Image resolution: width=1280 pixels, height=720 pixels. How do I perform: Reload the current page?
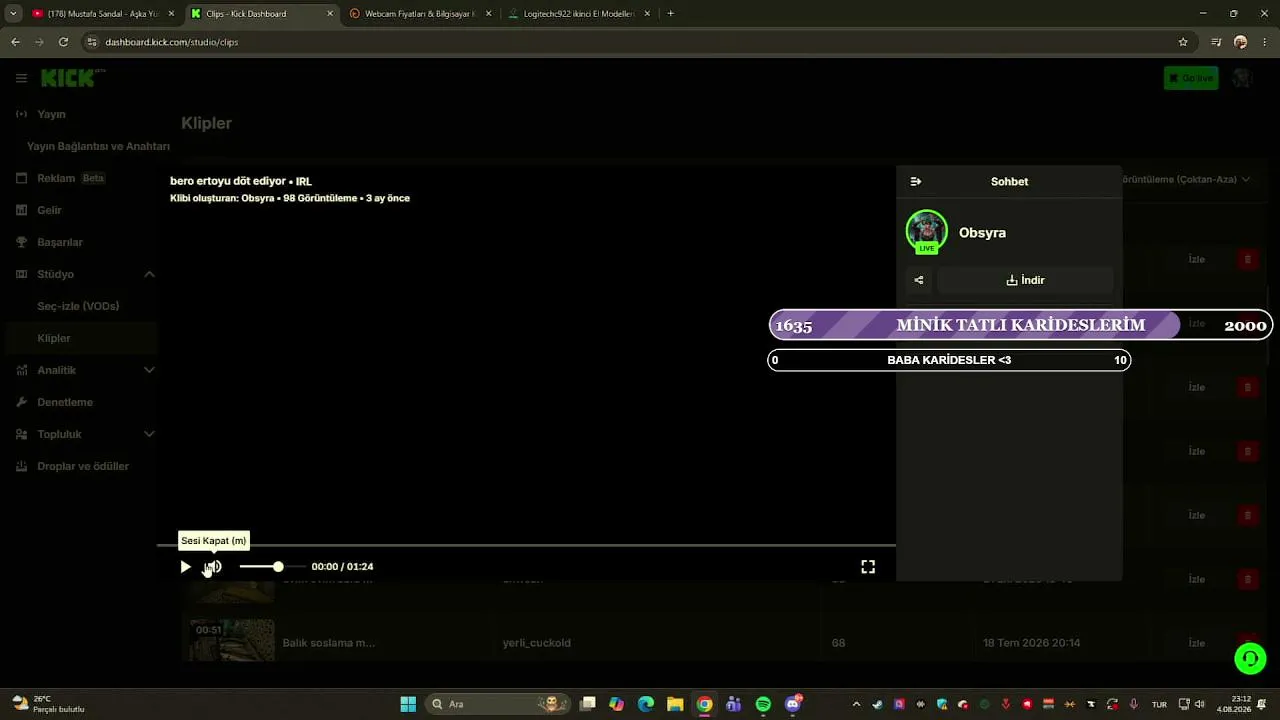click(x=63, y=42)
